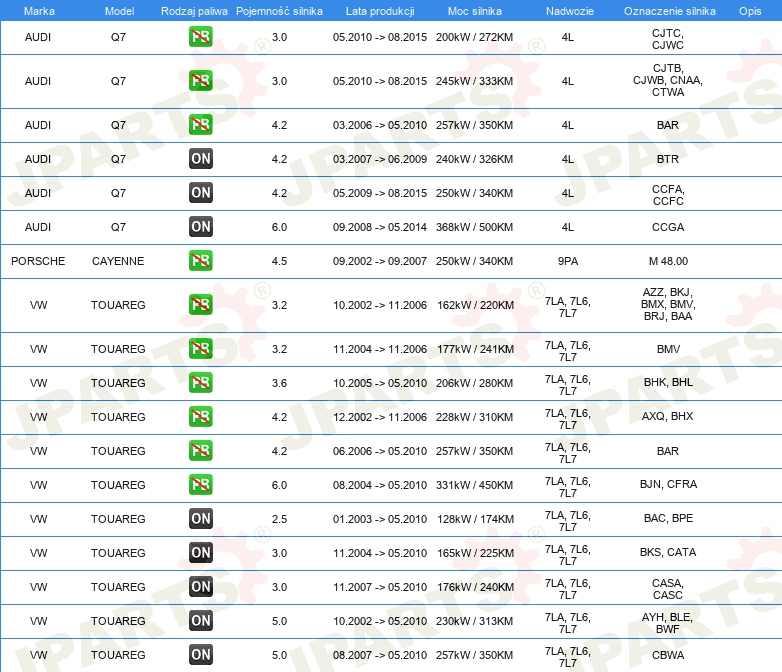
Task: Click power value 200kW / 272KM
Action: click(474, 37)
